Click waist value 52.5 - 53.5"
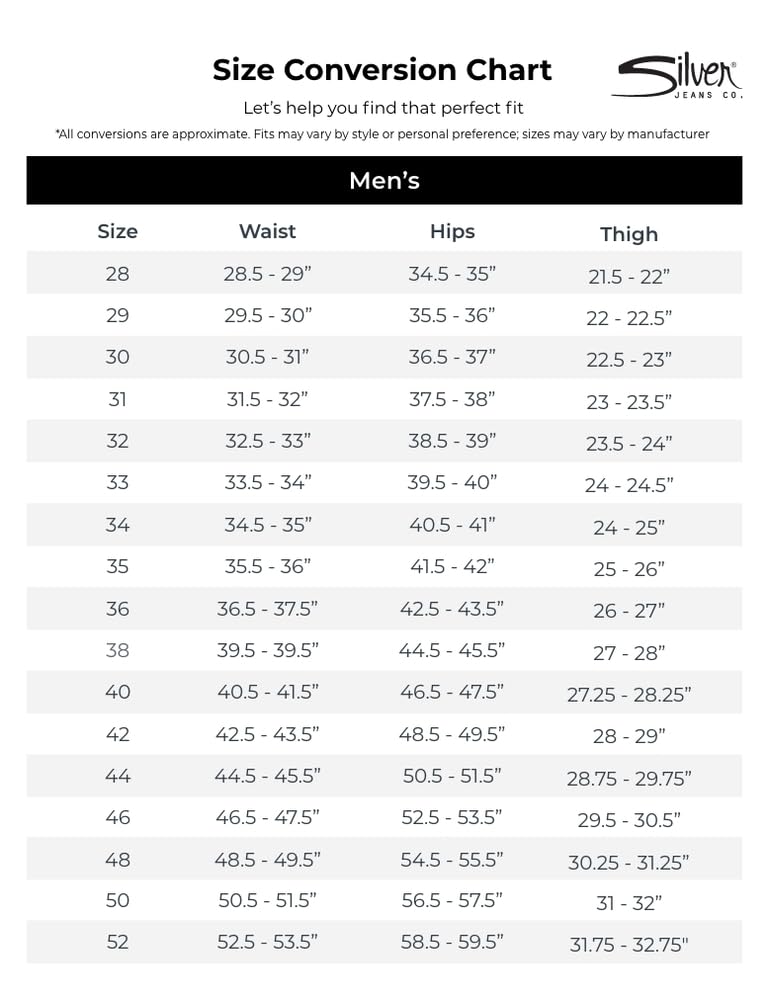Viewport: 769px width, 1000px height. click(267, 942)
